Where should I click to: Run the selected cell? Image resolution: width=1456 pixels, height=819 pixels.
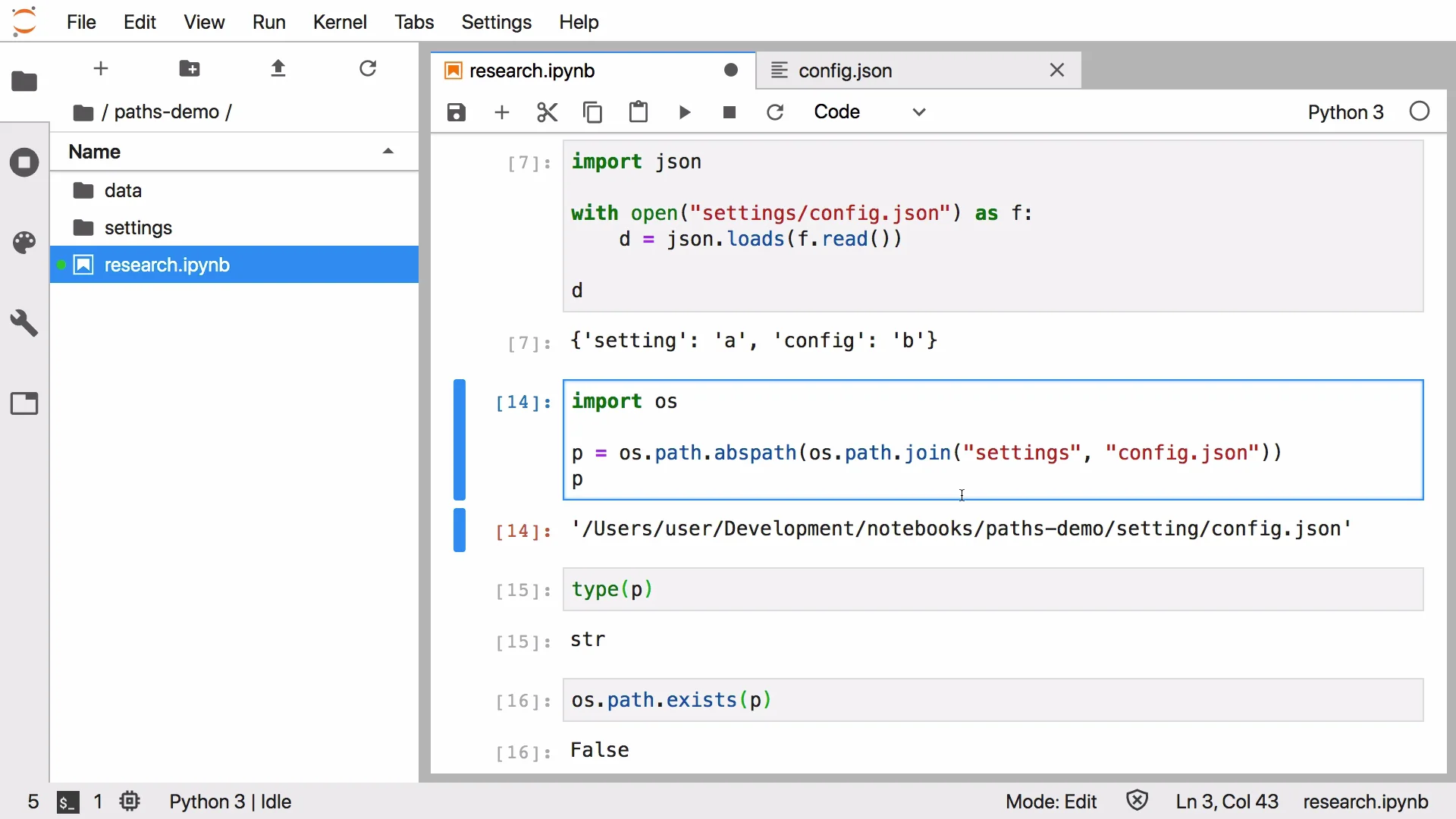(x=684, y=112)
